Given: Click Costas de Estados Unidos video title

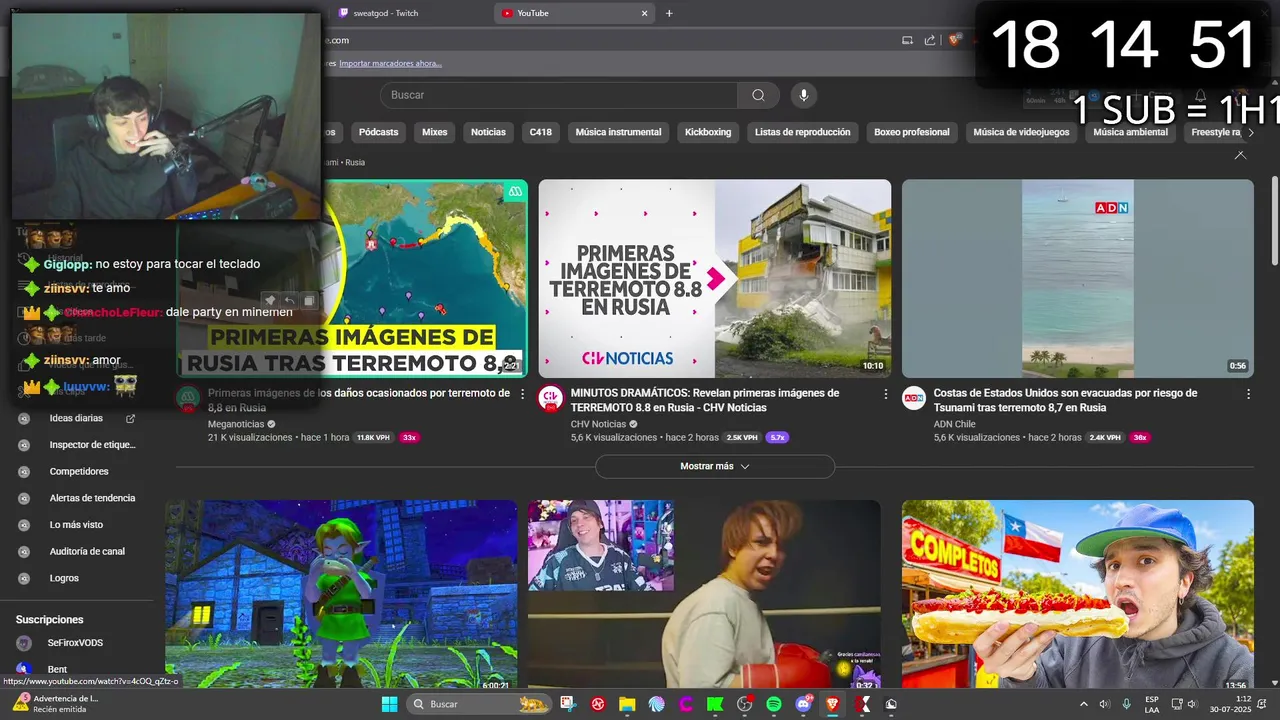Looking at the screenshot, I should [x=1065, y=400].
